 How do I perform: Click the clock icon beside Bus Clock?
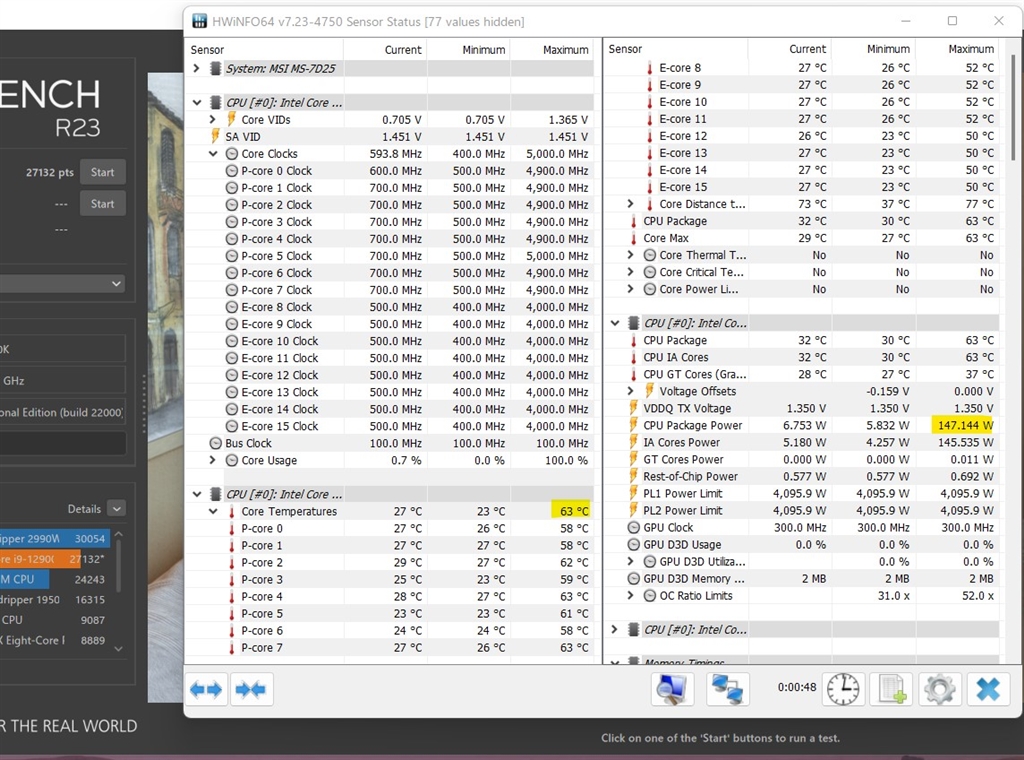(216, 443)
